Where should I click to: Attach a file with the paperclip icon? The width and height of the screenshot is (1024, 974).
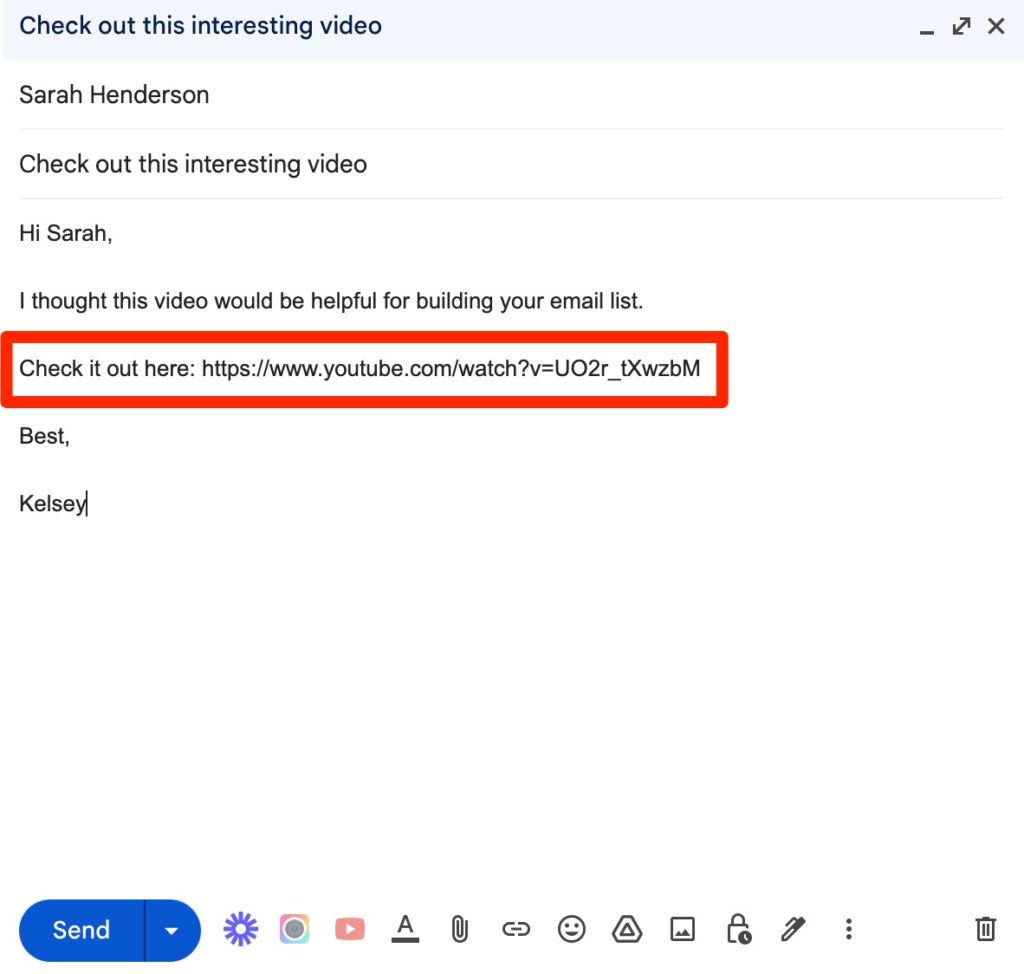(x=459, y=929)
